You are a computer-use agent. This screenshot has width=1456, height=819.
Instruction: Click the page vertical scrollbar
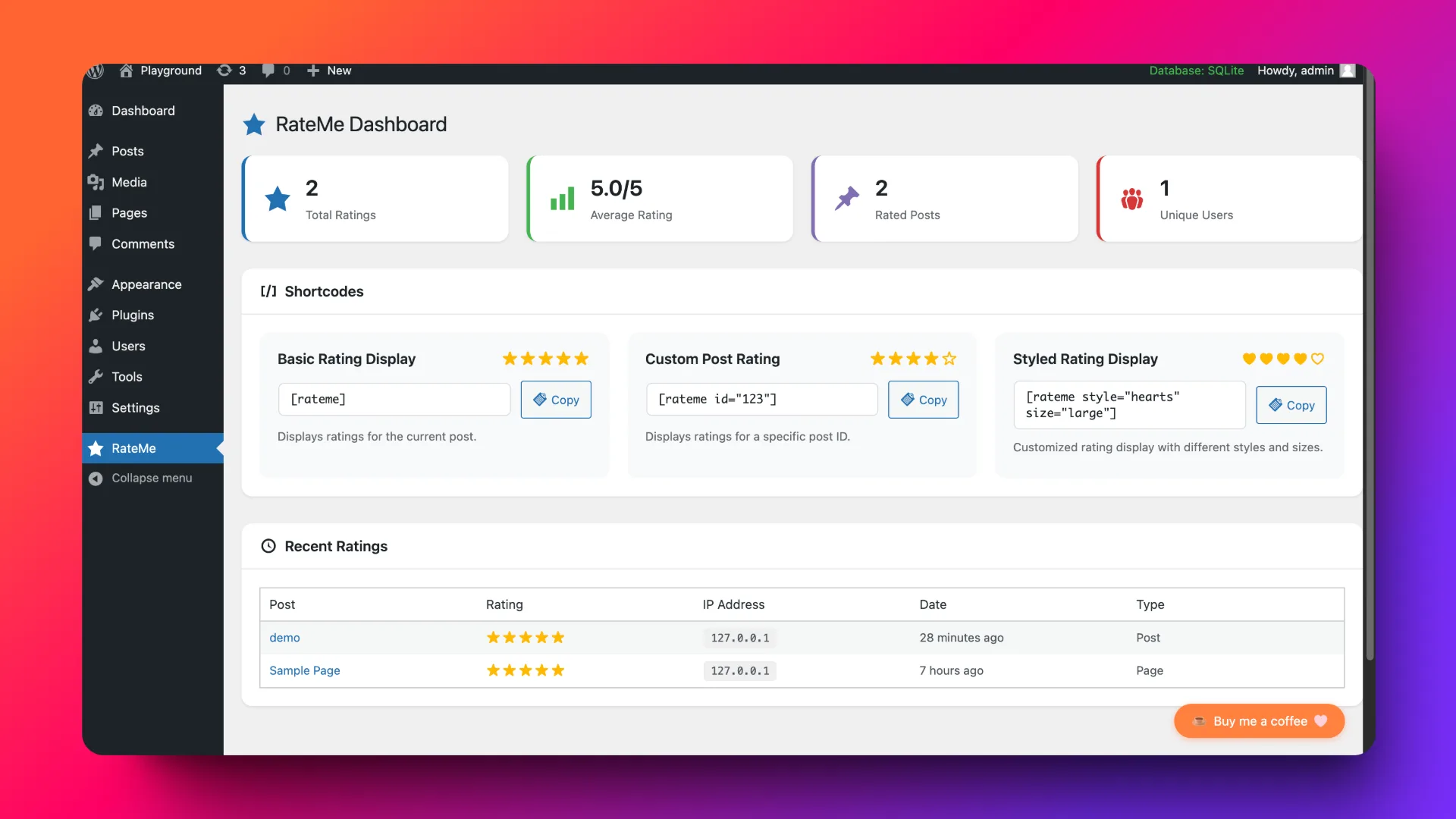[x=1370, y=364]
